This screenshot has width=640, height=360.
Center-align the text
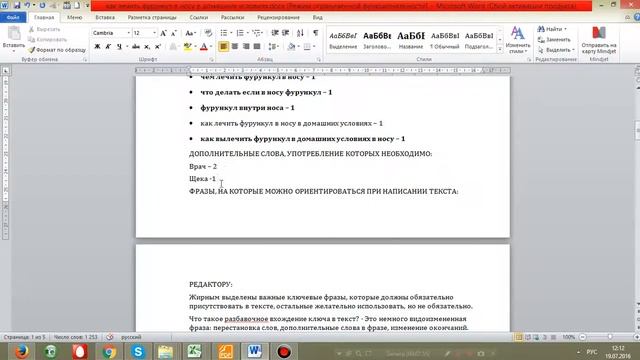(x=235, y=47)
